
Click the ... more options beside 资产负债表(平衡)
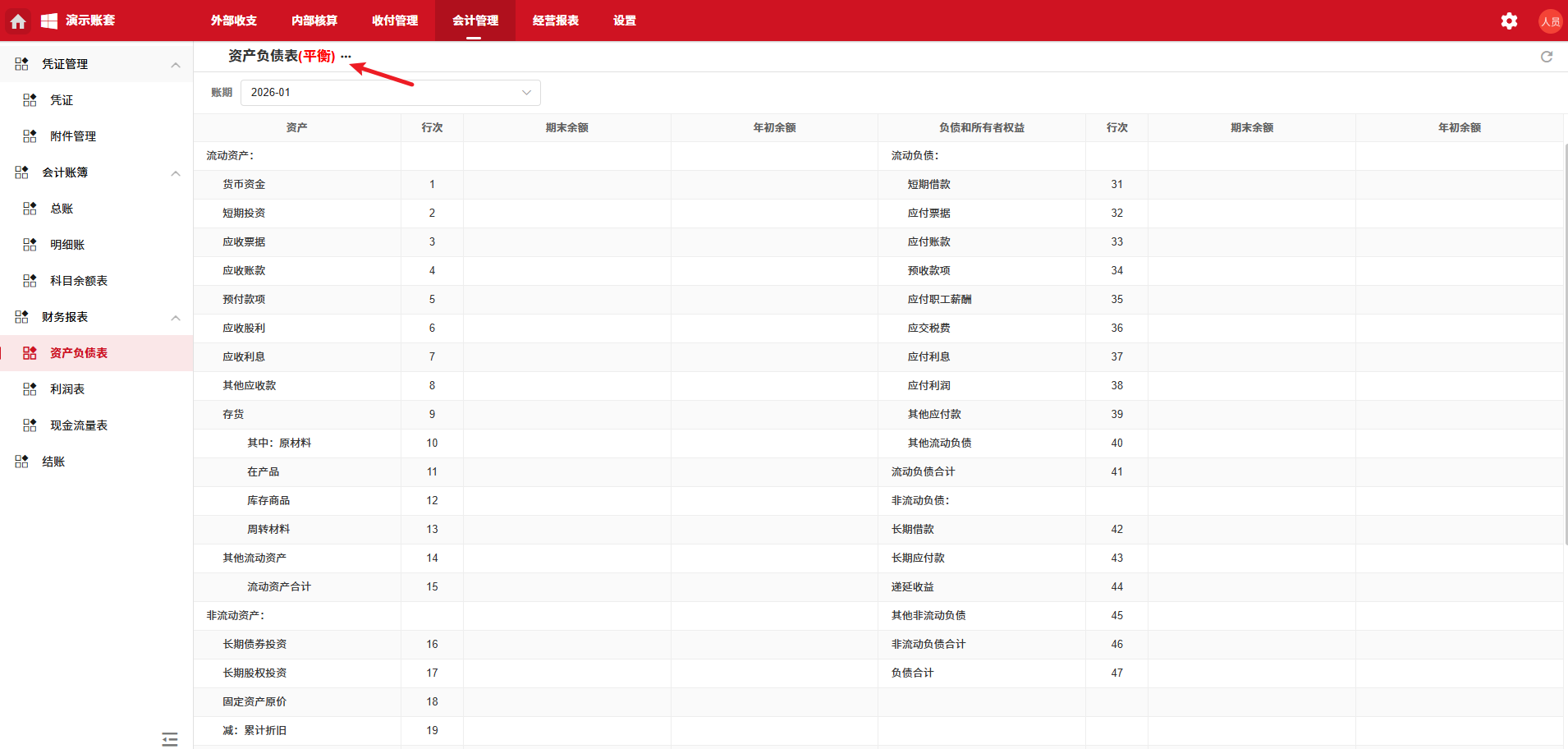(x=346, y=56)
